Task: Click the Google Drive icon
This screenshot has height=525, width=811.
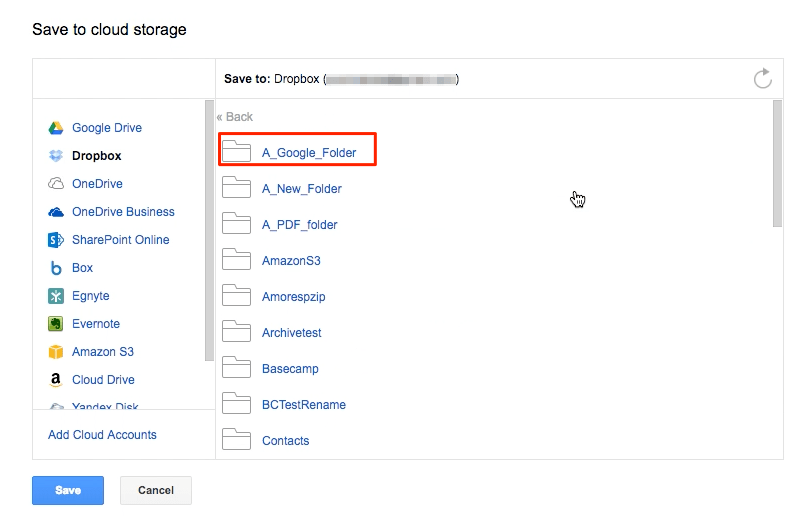Action: [56, 128]
